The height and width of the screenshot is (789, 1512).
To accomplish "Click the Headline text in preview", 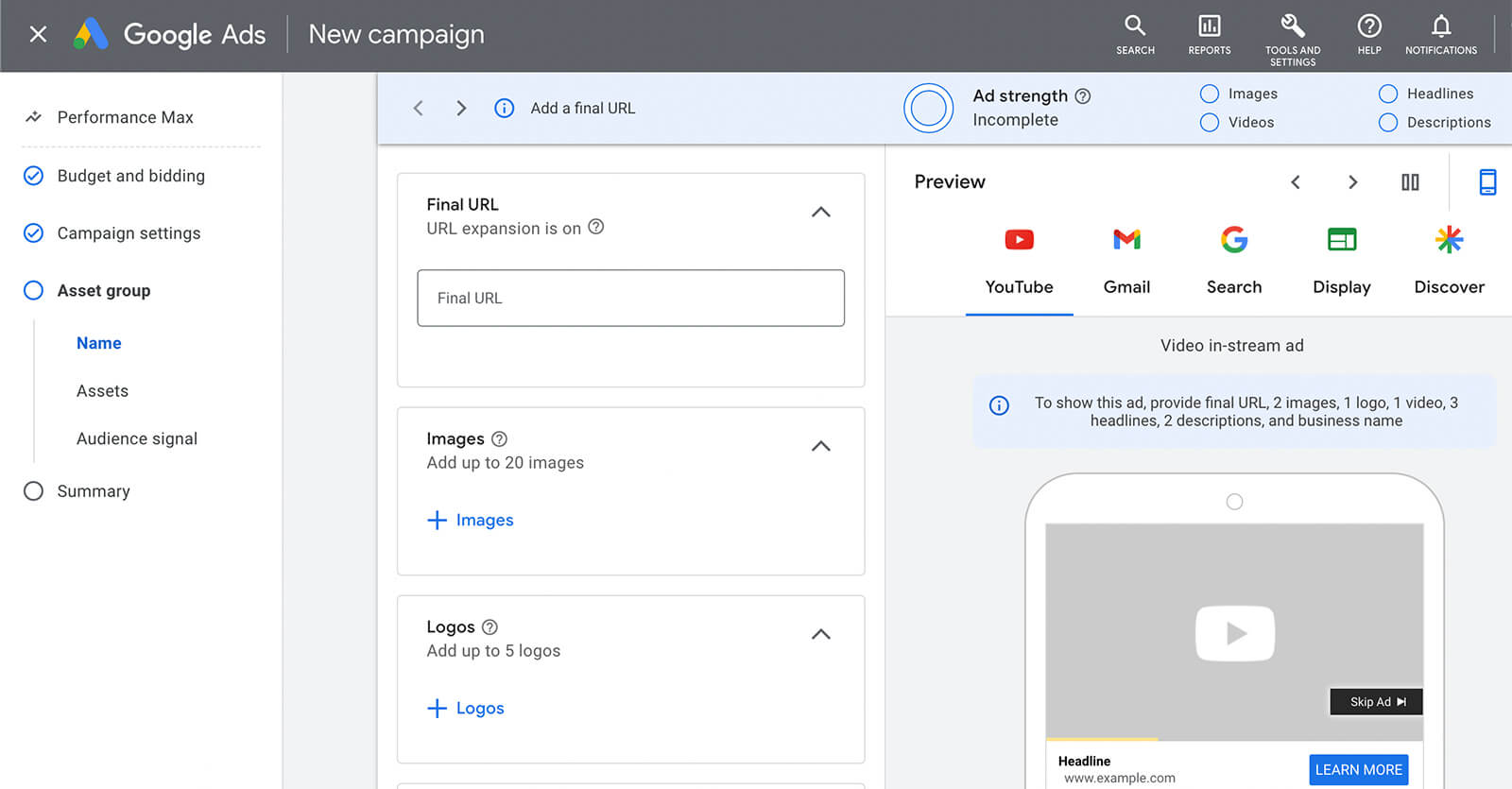I will [1084, 761].
